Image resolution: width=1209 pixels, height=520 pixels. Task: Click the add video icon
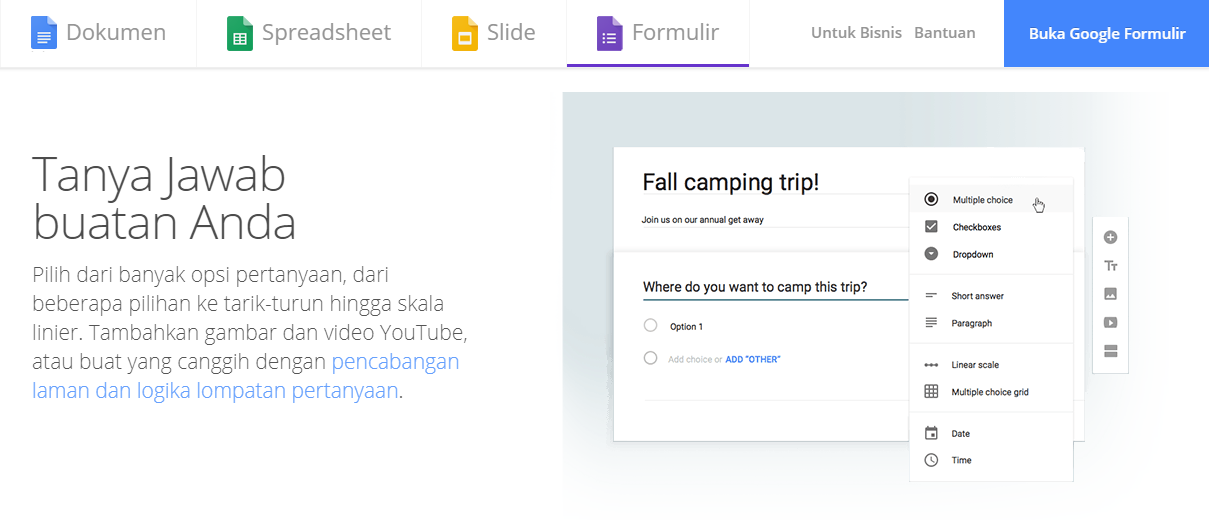(x=1110, y=322)
